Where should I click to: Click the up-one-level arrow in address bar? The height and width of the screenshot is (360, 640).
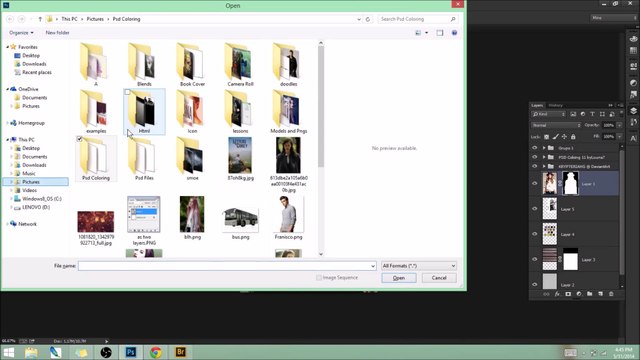pos(40,19)
